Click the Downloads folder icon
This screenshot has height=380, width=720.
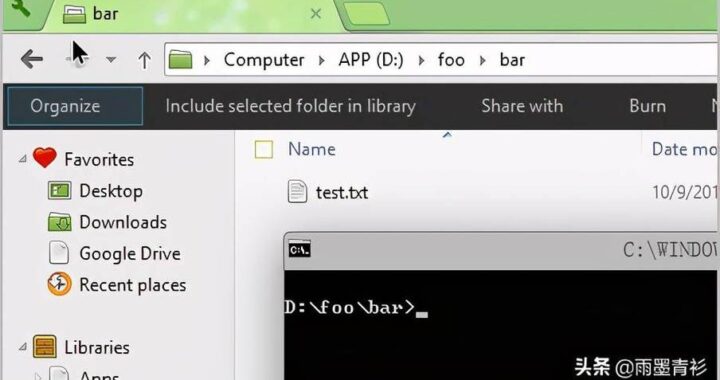[x=59, y=222]
